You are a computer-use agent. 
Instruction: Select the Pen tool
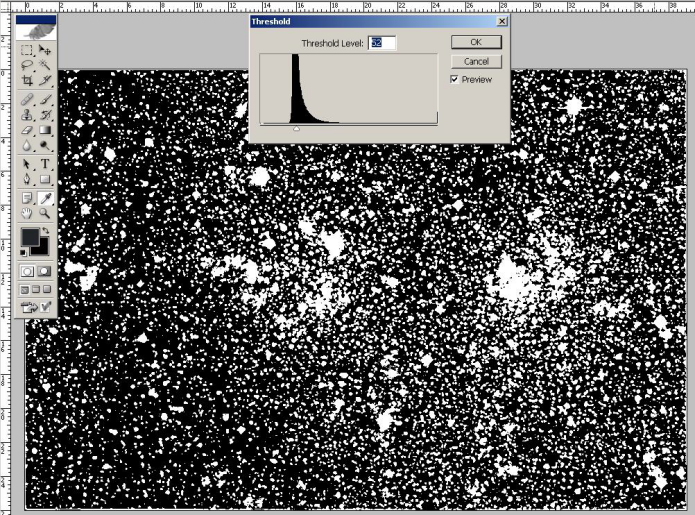[27, 179]
